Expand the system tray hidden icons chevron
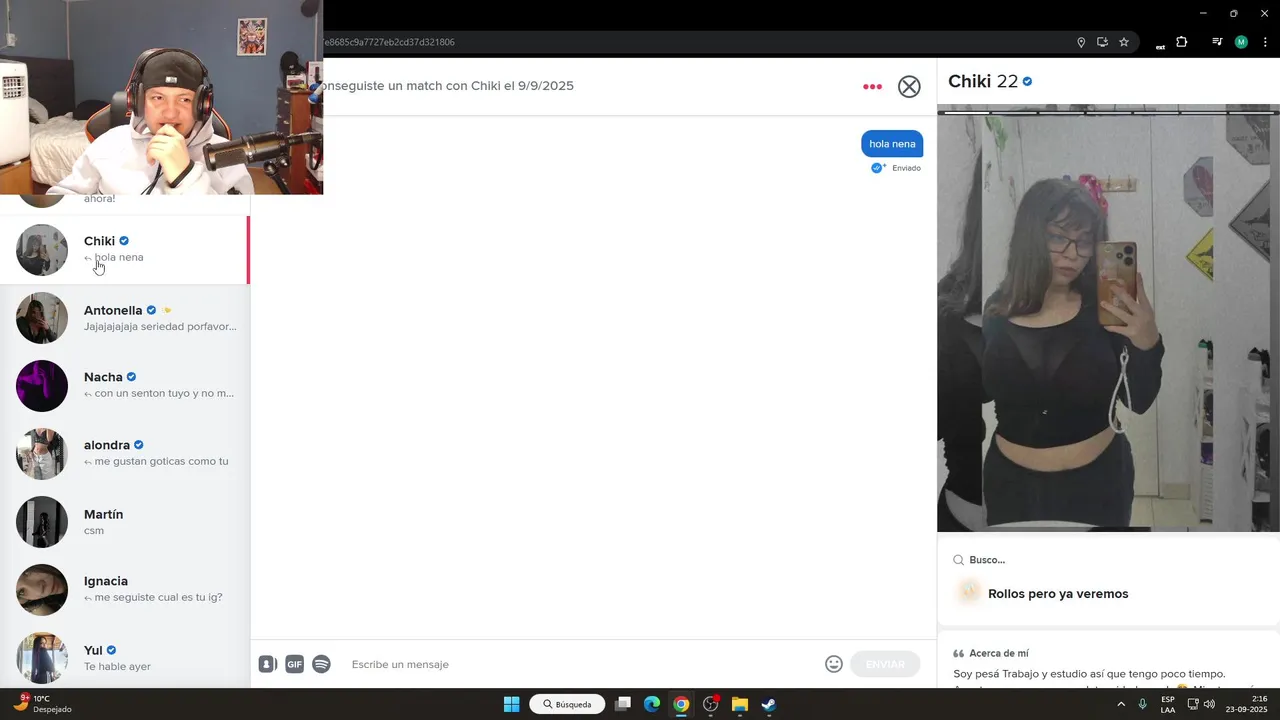Screen dimensions: 1280x720 1120,704
